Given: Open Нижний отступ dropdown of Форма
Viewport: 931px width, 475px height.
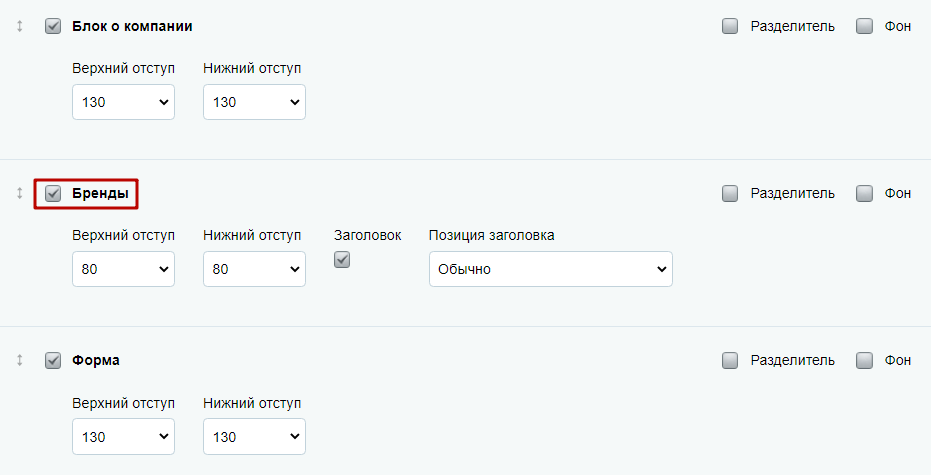Looking at the screenshot, I should [x=254, y=436].
